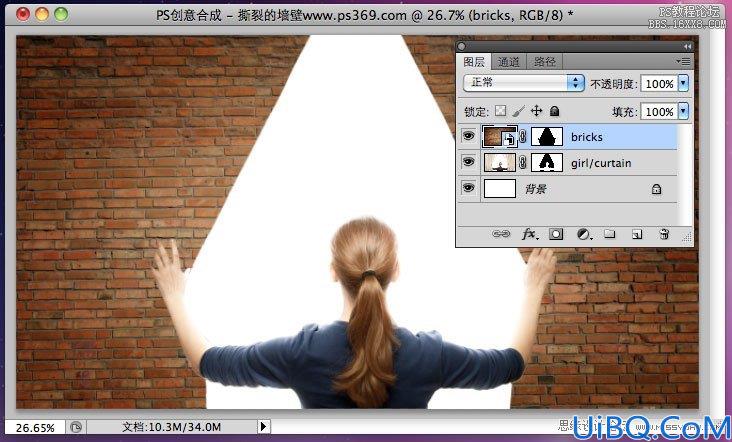
Task: Open the 正常 blend mode dropdown
Action: click(523, 83)
